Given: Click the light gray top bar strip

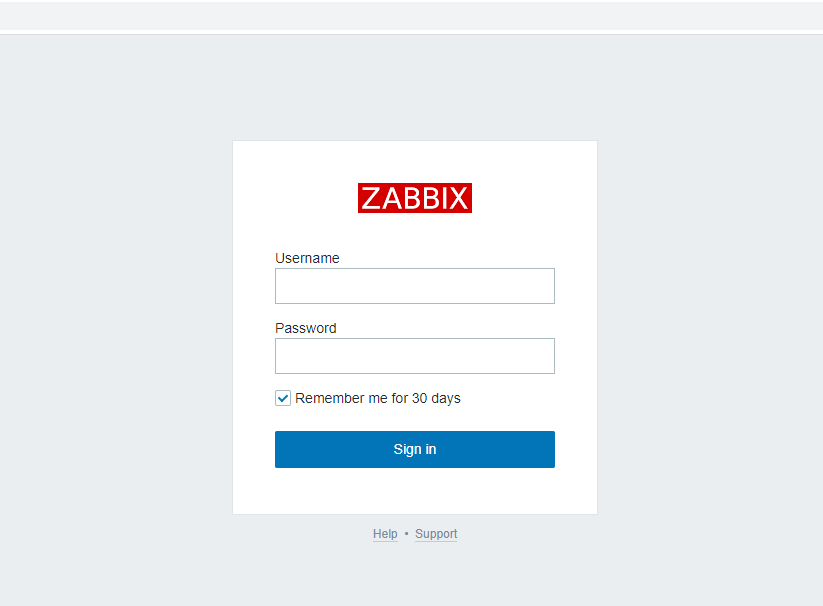Looking at the screenshot, I should tap(411, 16).
